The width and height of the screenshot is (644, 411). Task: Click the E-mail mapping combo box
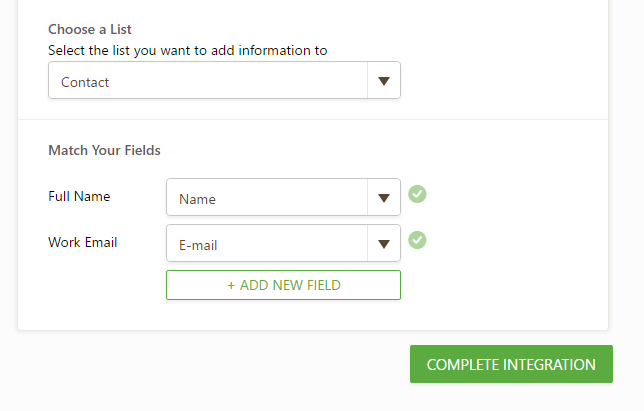click(267, 244)
